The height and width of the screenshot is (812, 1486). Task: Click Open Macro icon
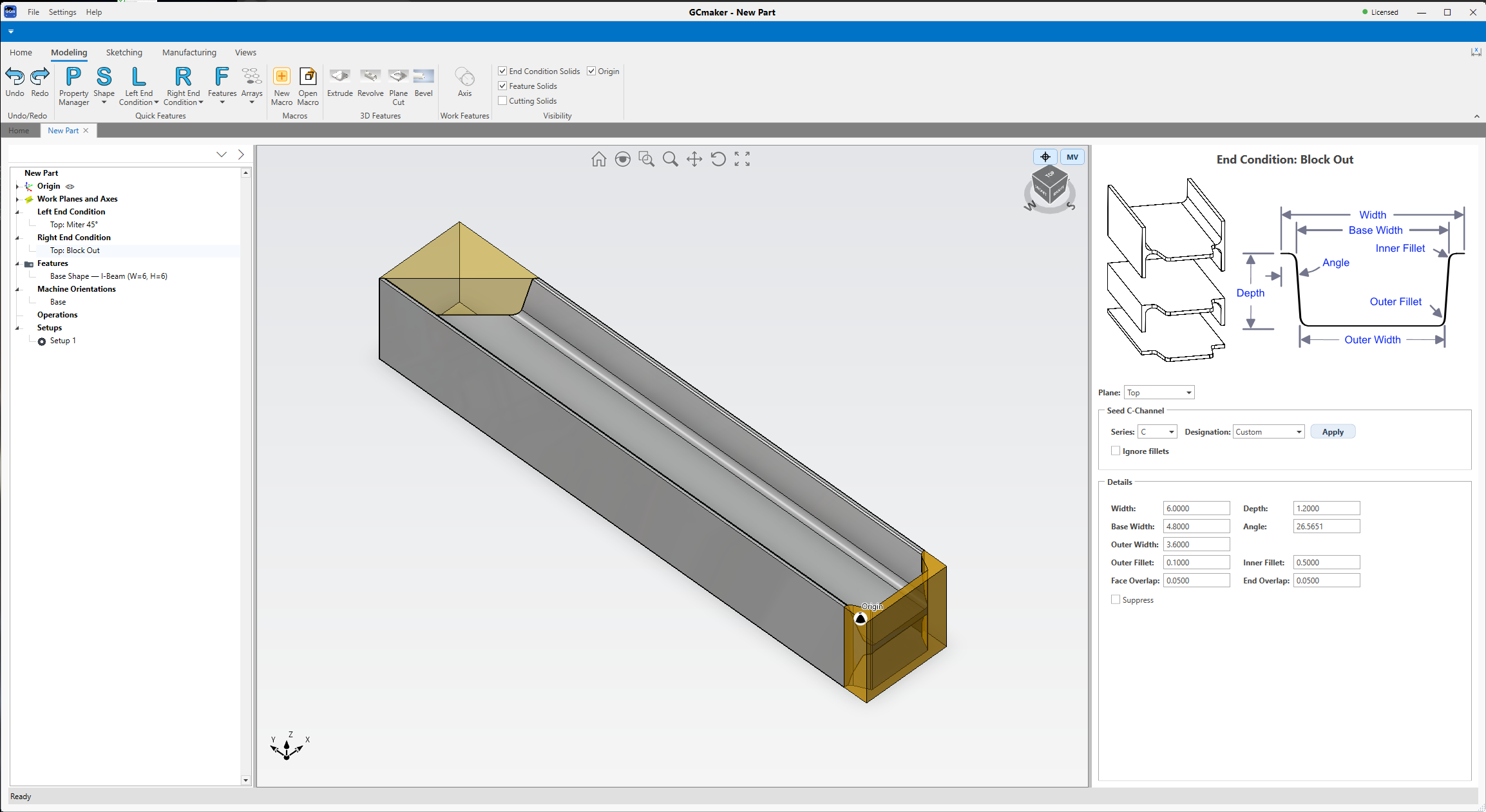308,77
